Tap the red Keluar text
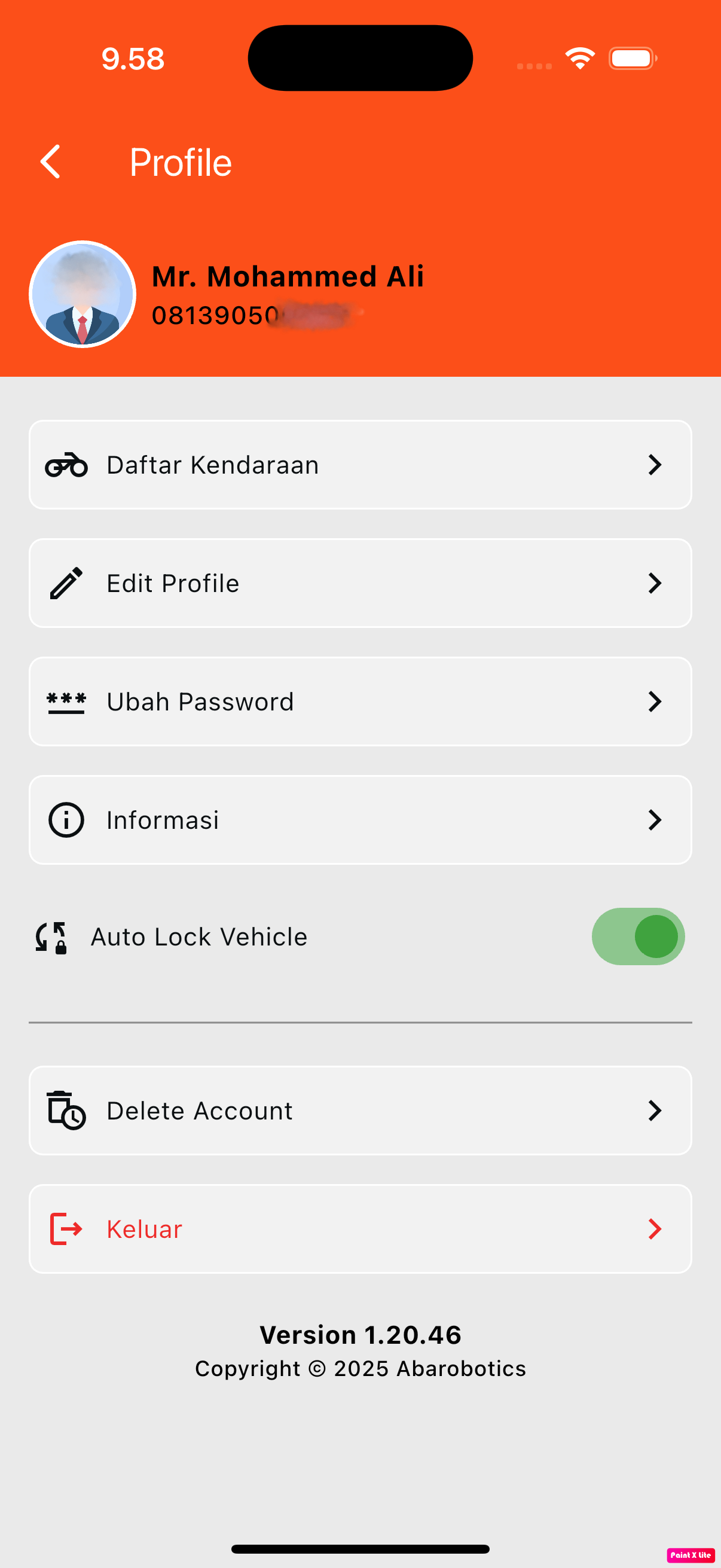 click(x=144, y=1229)
